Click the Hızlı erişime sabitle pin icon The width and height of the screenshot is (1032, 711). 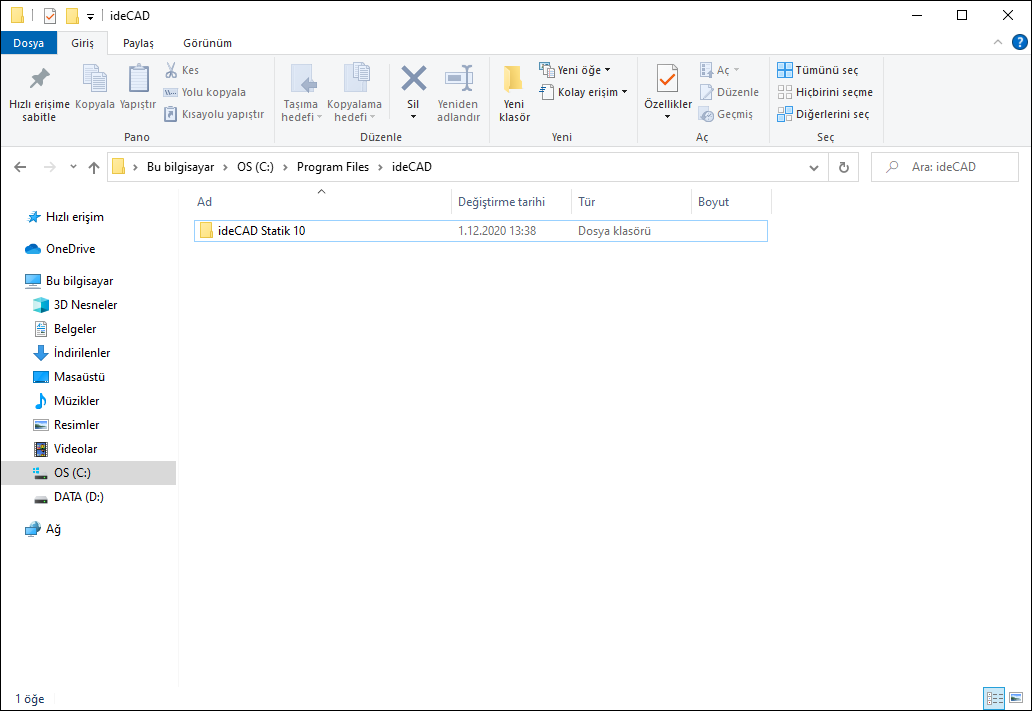pos(39,80)
